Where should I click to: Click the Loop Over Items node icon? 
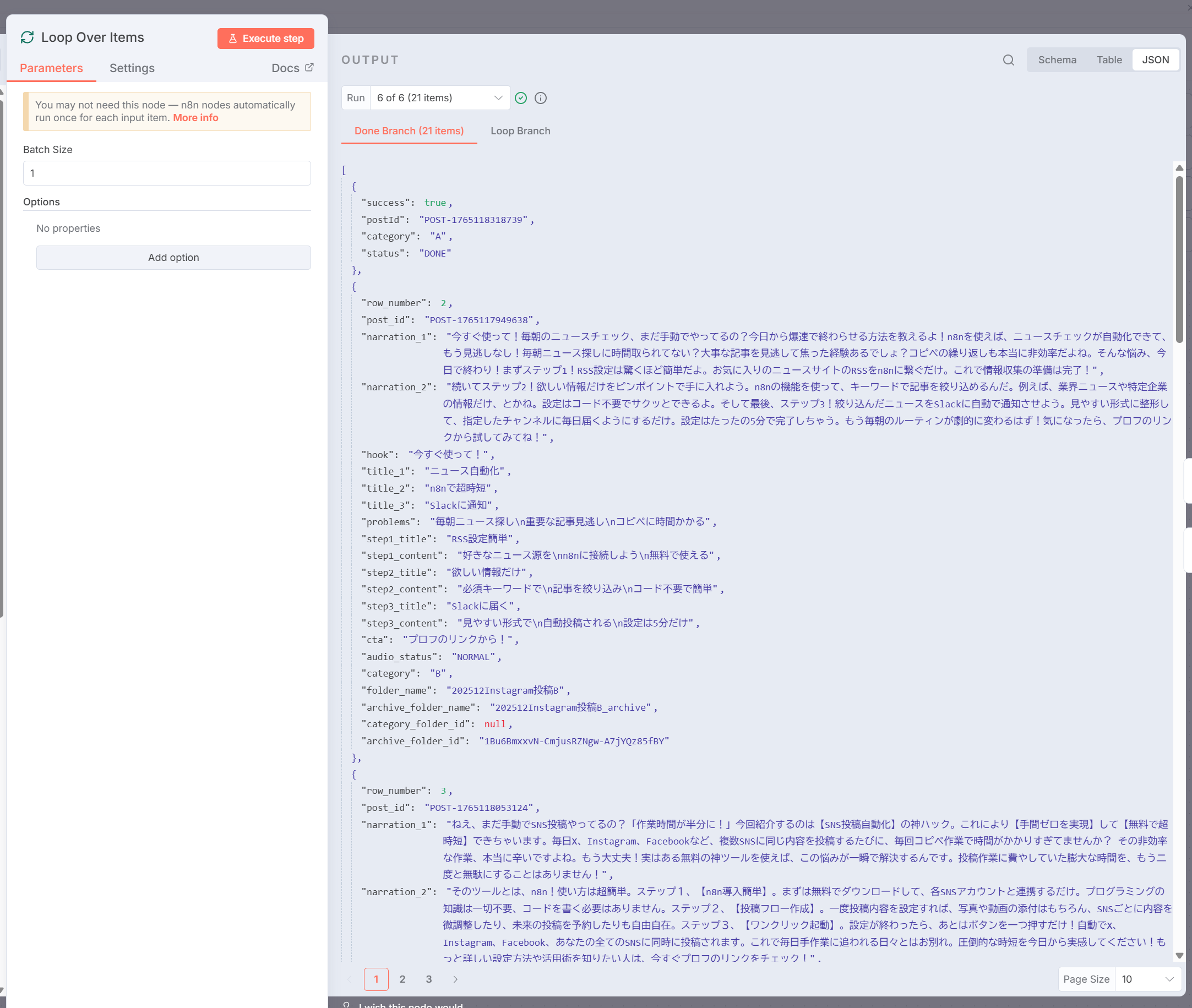tap(28, 37)
